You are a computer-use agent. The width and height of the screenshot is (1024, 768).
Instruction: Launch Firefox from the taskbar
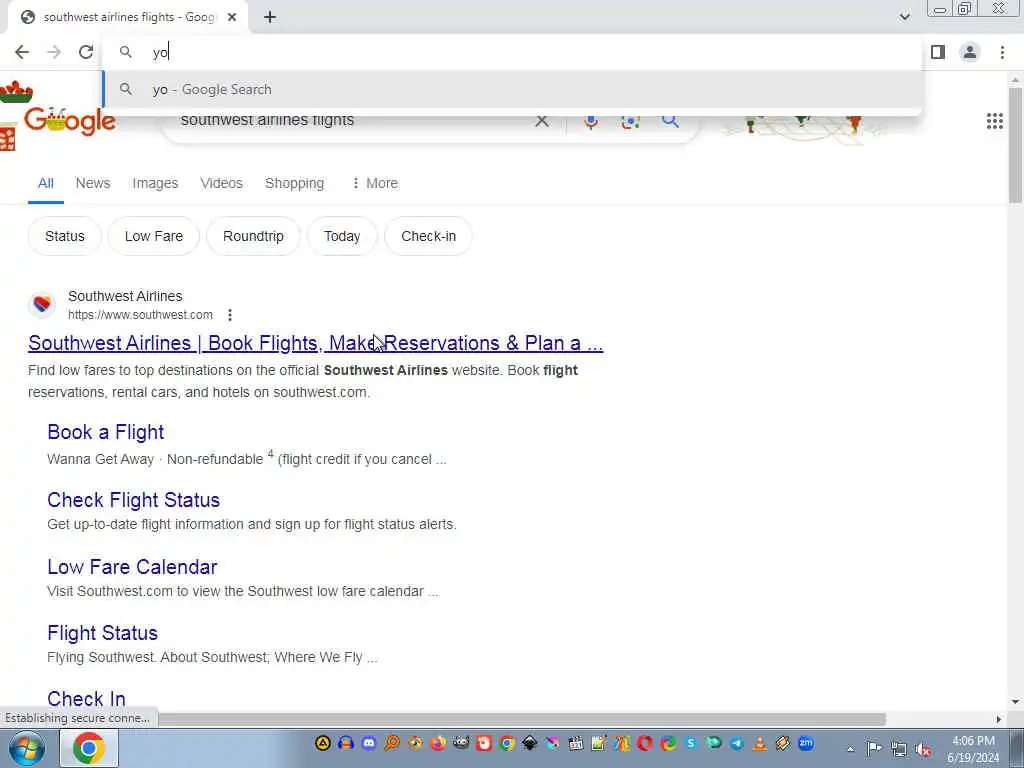[x=438, y=743]
